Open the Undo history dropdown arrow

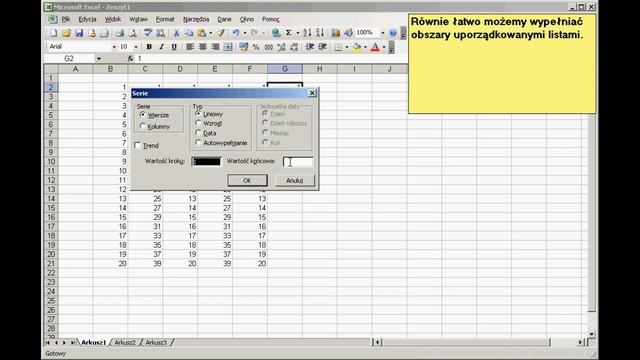click(x=244, y=33)
